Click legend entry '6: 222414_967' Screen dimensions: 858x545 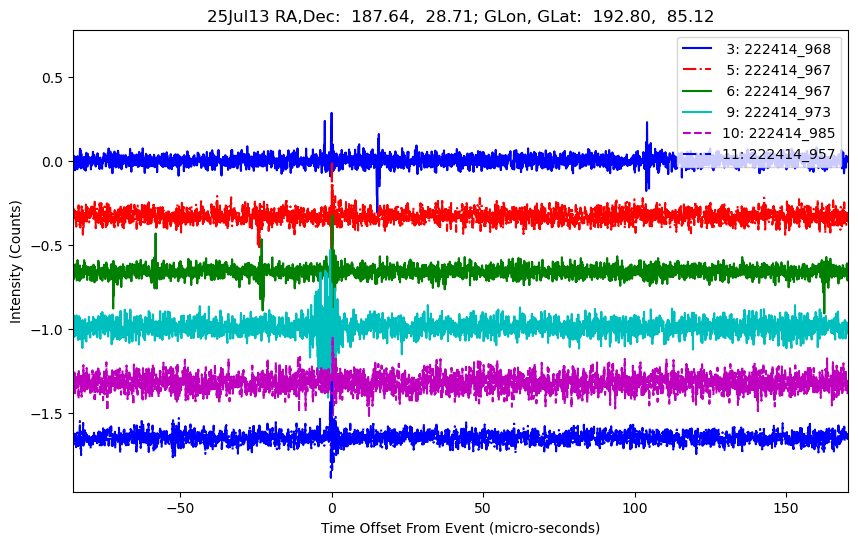778,91
